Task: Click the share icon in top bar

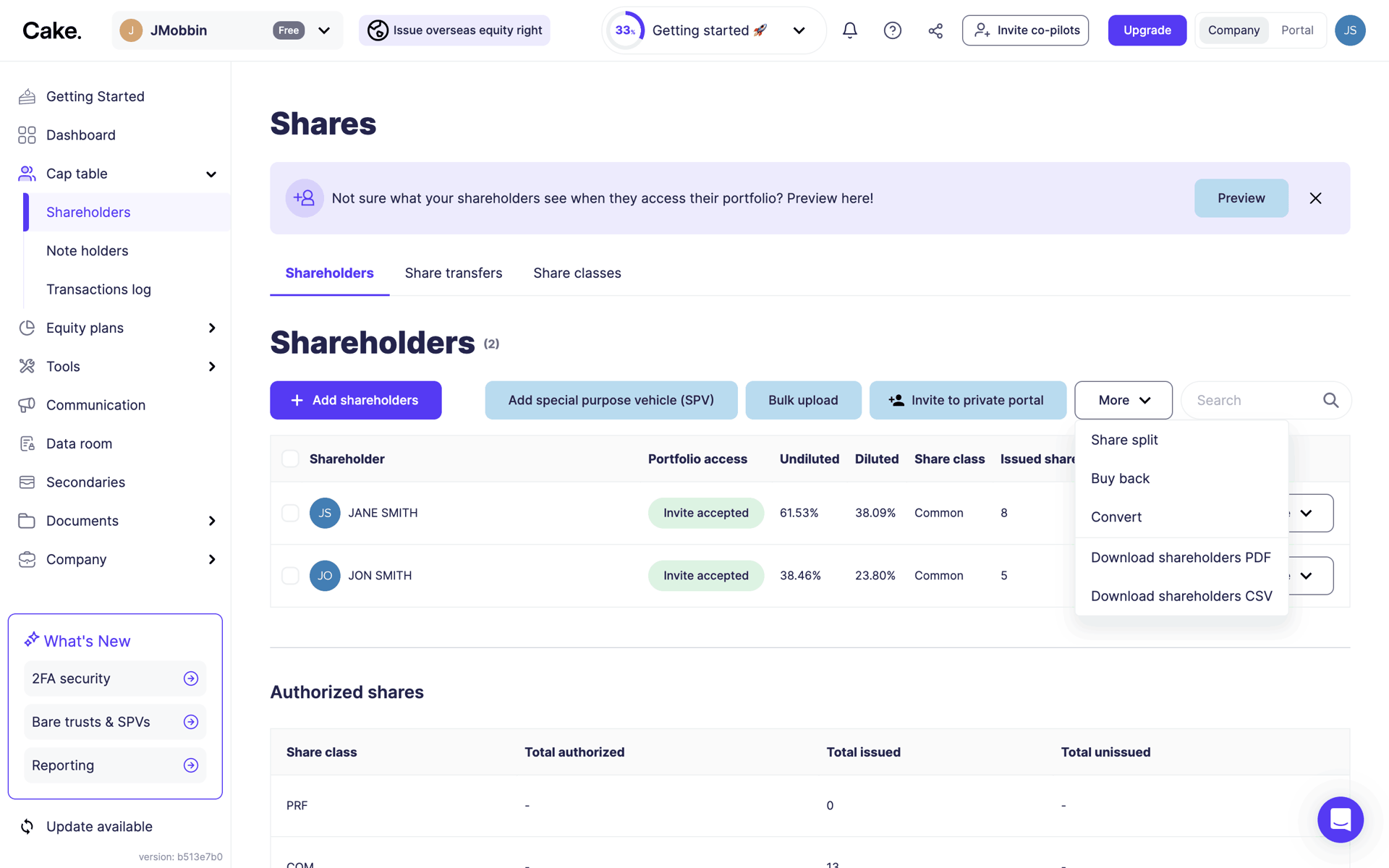Action: click(x=935, y=30)
